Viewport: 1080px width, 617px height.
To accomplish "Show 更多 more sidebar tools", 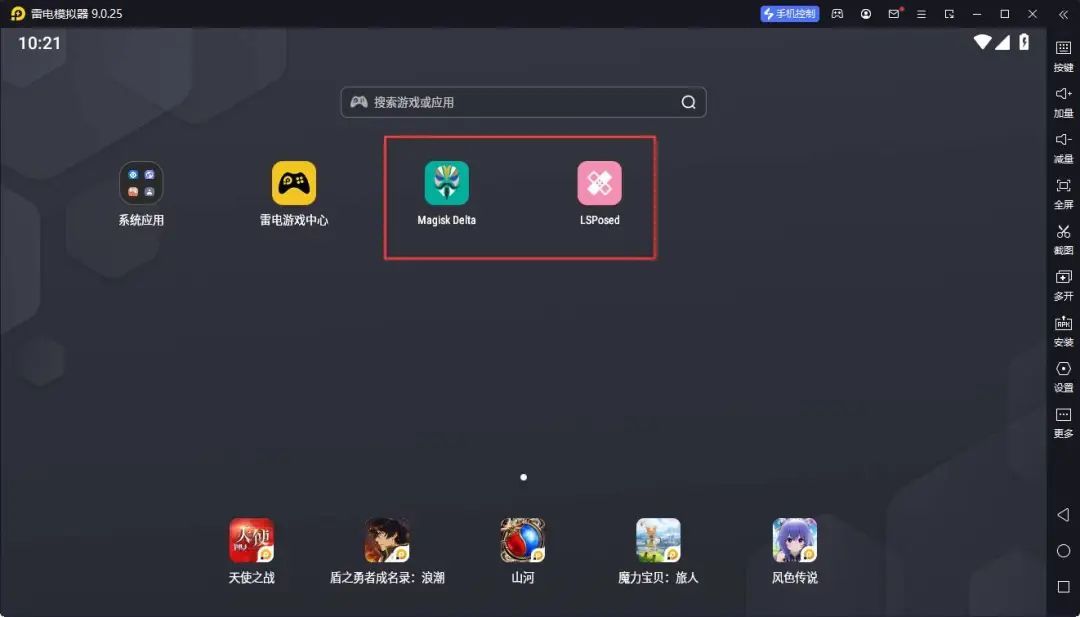I will click(x=1063, y=422).
